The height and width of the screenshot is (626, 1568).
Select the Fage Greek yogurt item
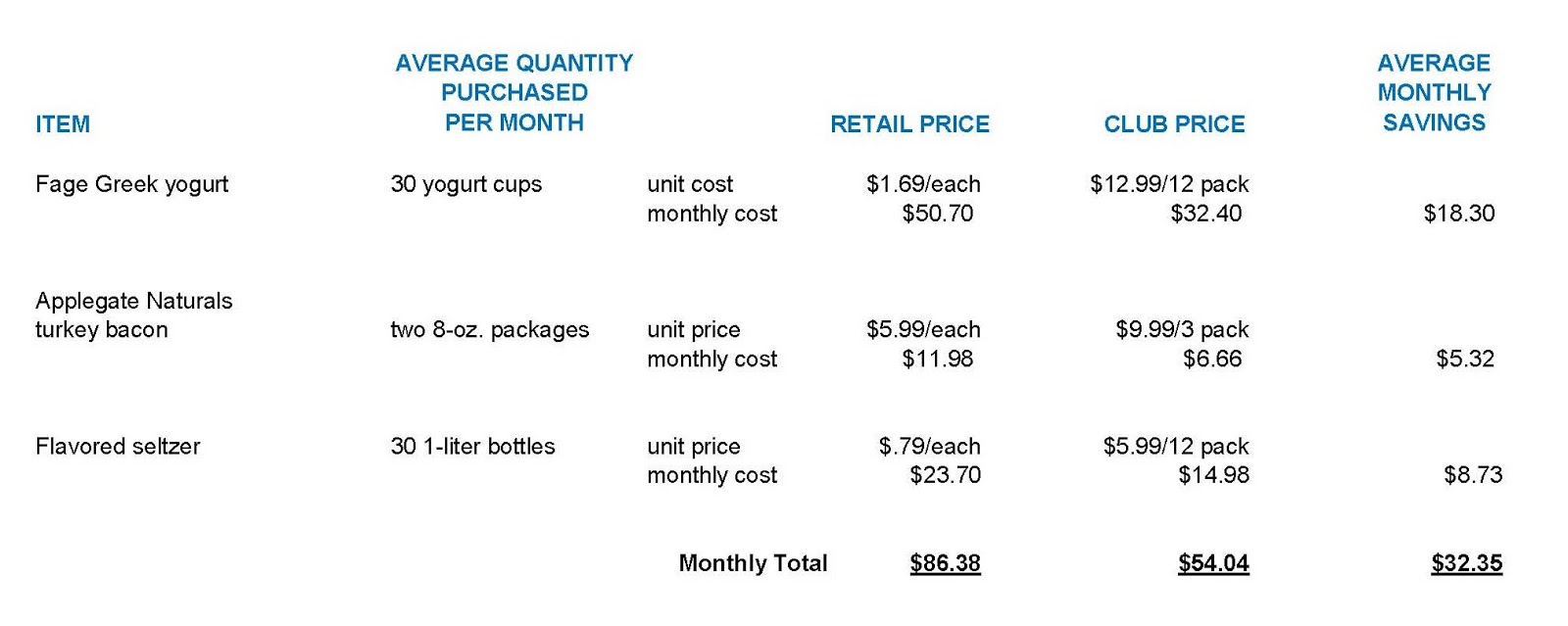131,184
